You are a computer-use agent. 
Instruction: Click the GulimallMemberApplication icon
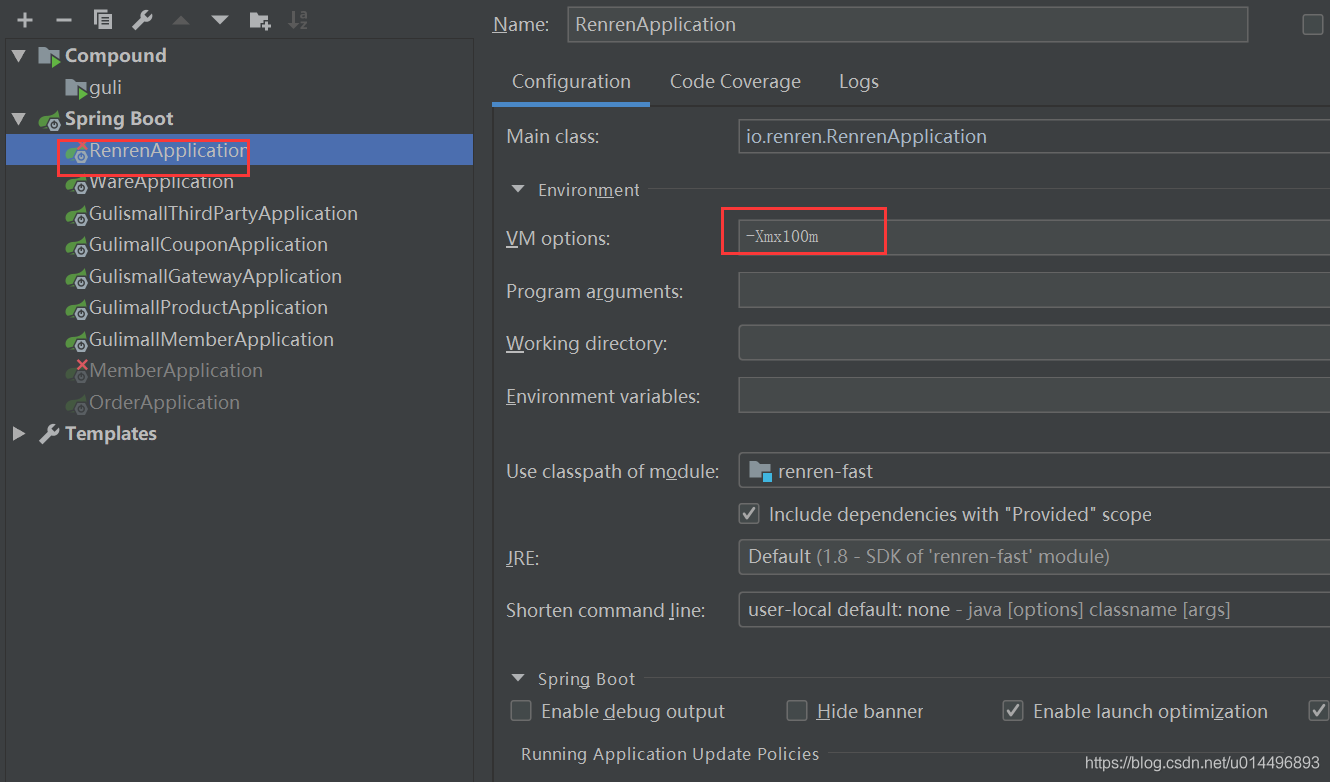(76, 340)
